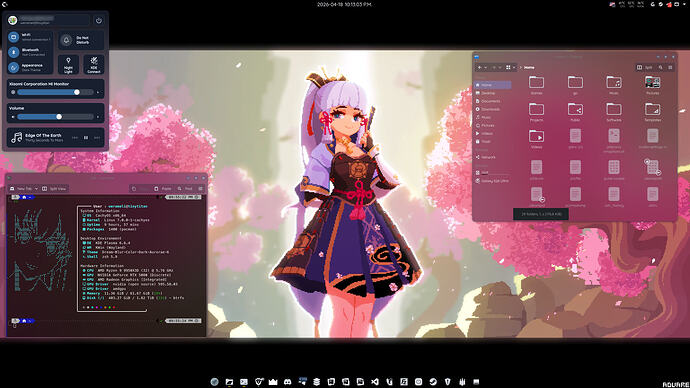This screenshot has height=388, width=690.
Task: Select the go folder icon
Action: (x=575, y=82)
